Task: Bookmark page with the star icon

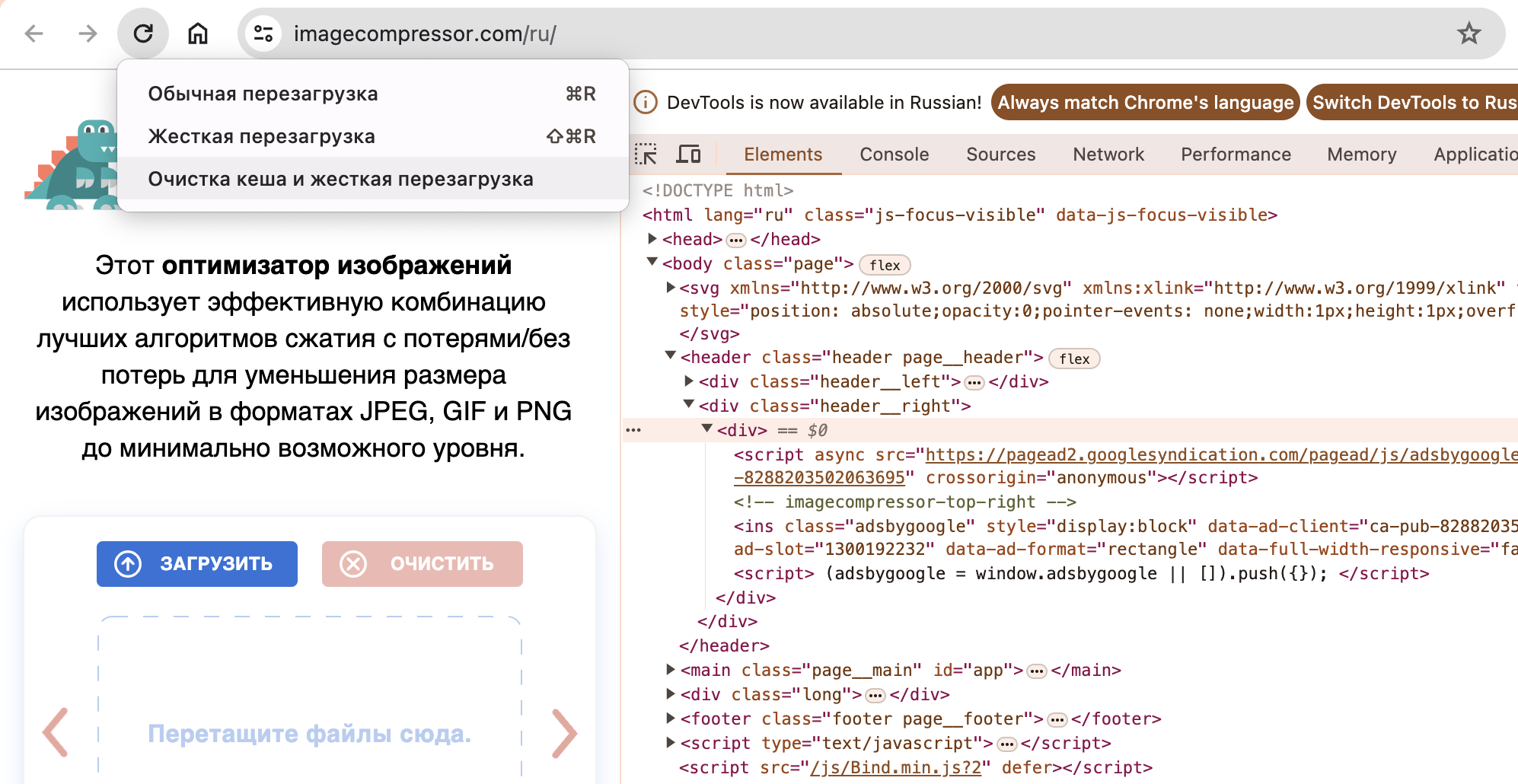Action: [x=1469, y=33]
